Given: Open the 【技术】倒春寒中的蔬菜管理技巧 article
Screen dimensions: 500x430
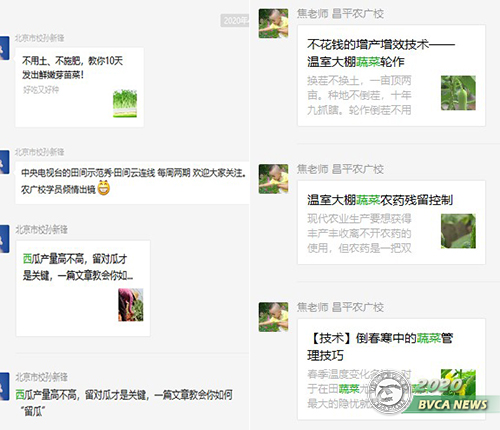Looking at the screenshot, I should tap(391, 369).
